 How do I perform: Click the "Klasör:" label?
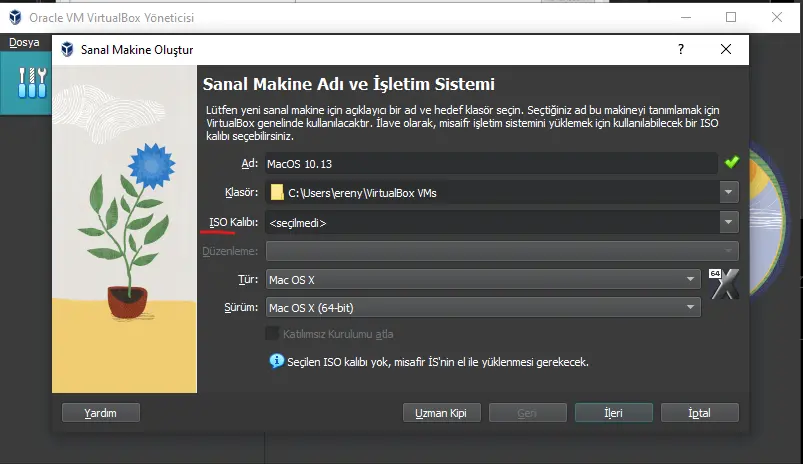pos(241,192)
